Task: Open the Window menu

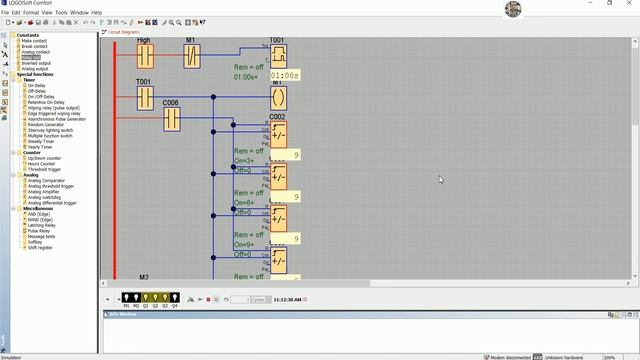Action: 79,13
